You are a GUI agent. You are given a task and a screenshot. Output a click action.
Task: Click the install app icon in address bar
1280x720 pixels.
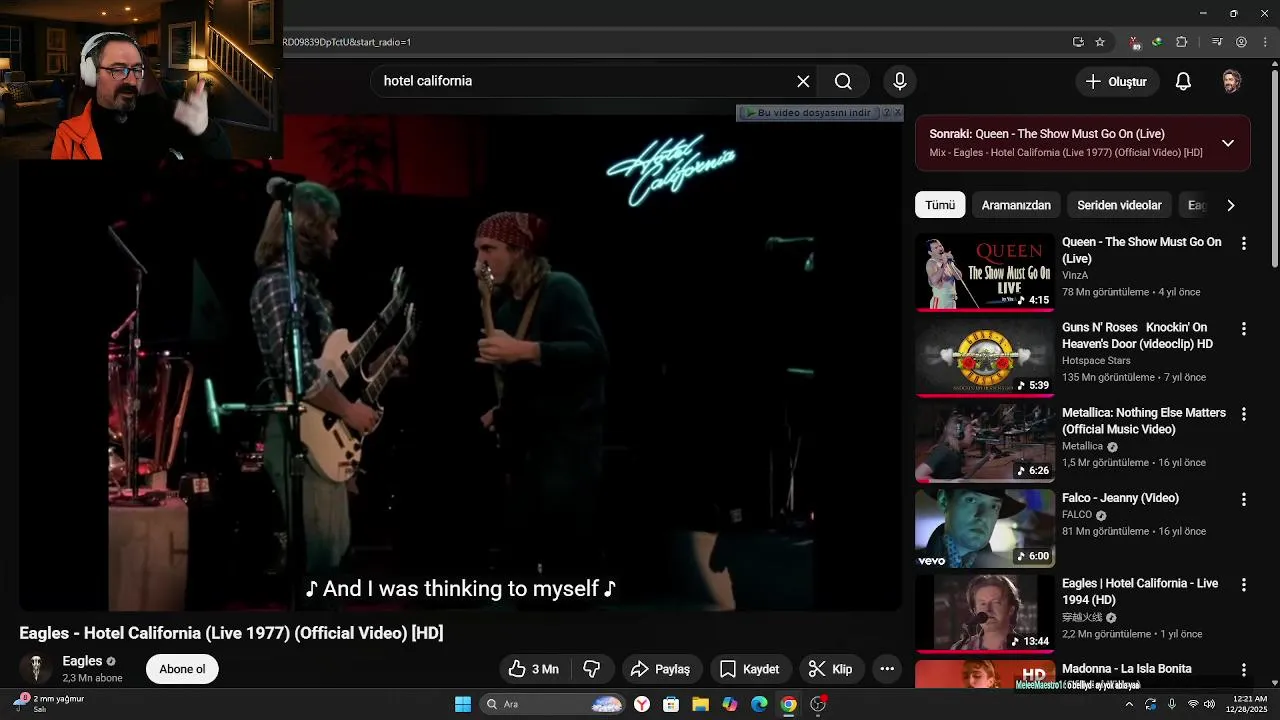tap(1078, 42)
